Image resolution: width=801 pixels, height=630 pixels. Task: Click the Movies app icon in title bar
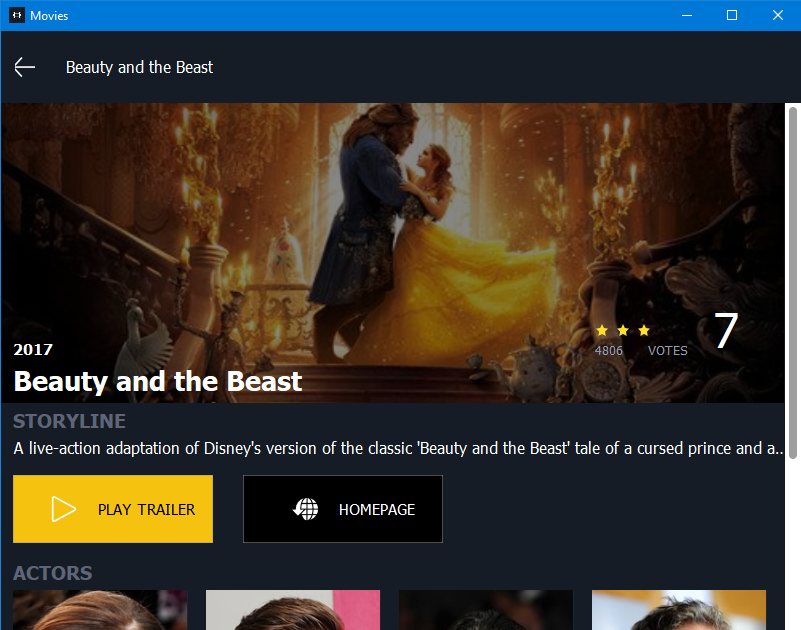(17, 15)
